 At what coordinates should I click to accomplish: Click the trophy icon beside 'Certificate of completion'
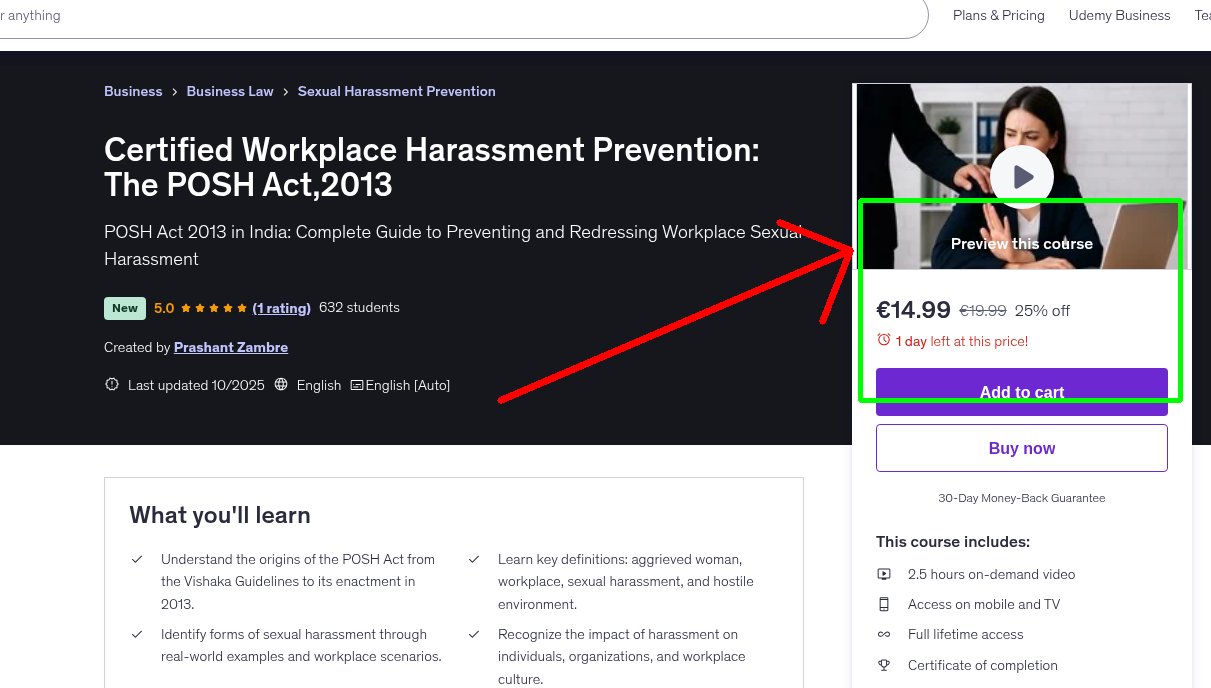tap(884, 665)
